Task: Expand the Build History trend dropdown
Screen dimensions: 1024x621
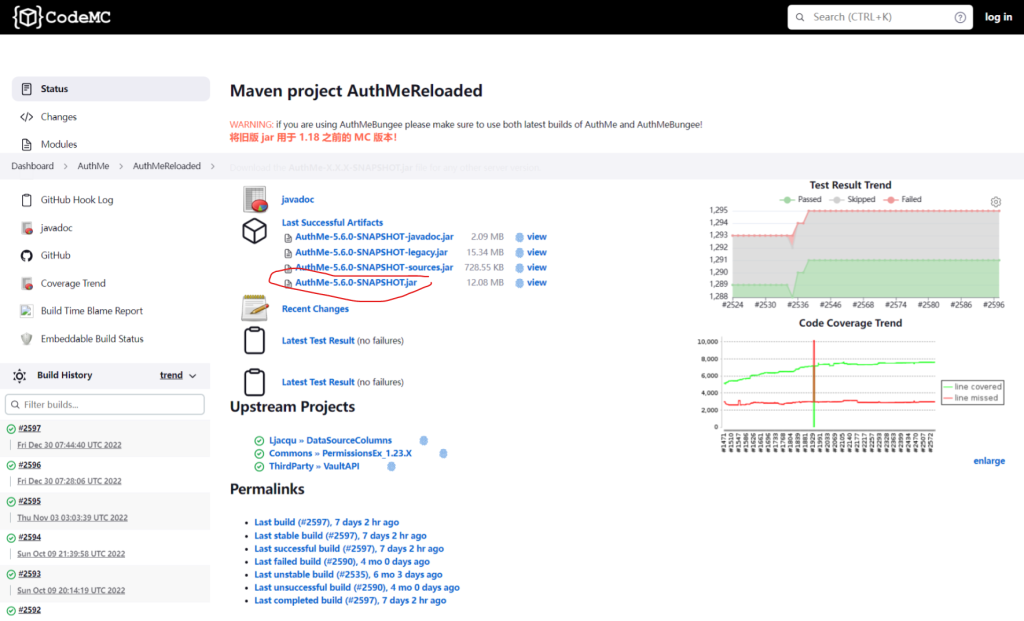Action: pos(193,376)
